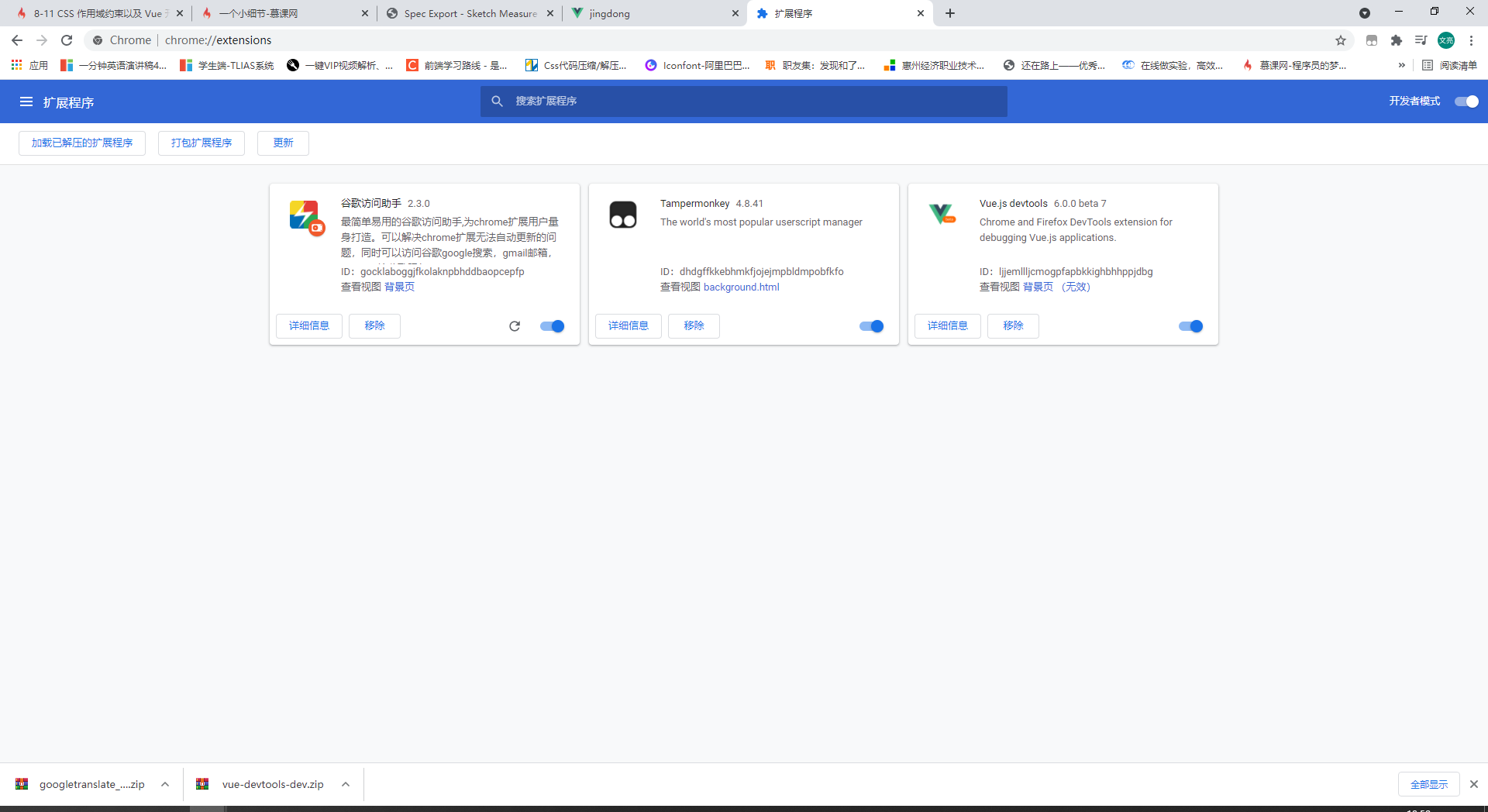Open the Iconfont-阿里巴巴 bookmark
1488x812 pixels.
click(x=696, y=66)
